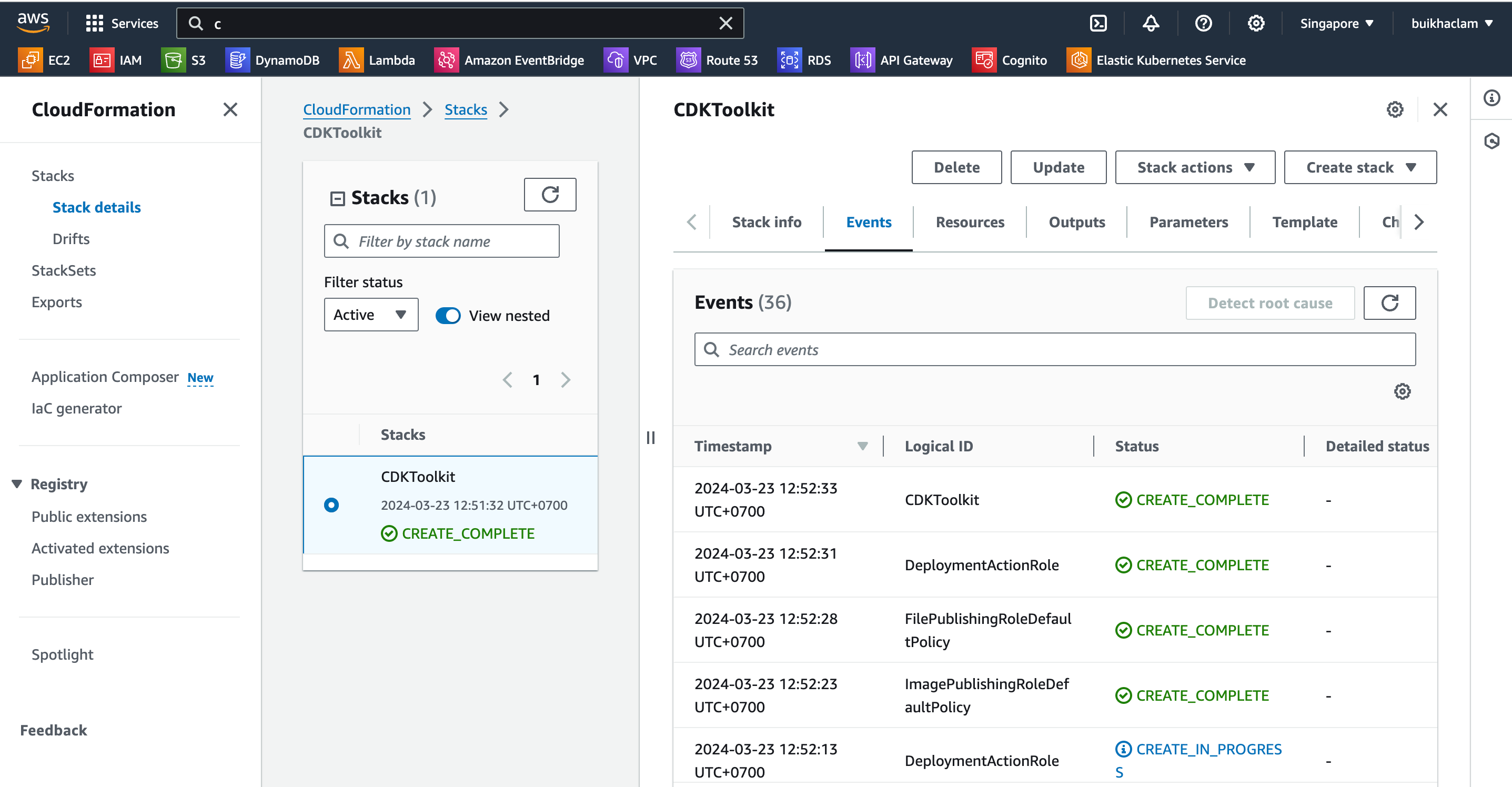
Task: Launch the CloudShell terminal icon
Action: tap(1097, 24)
